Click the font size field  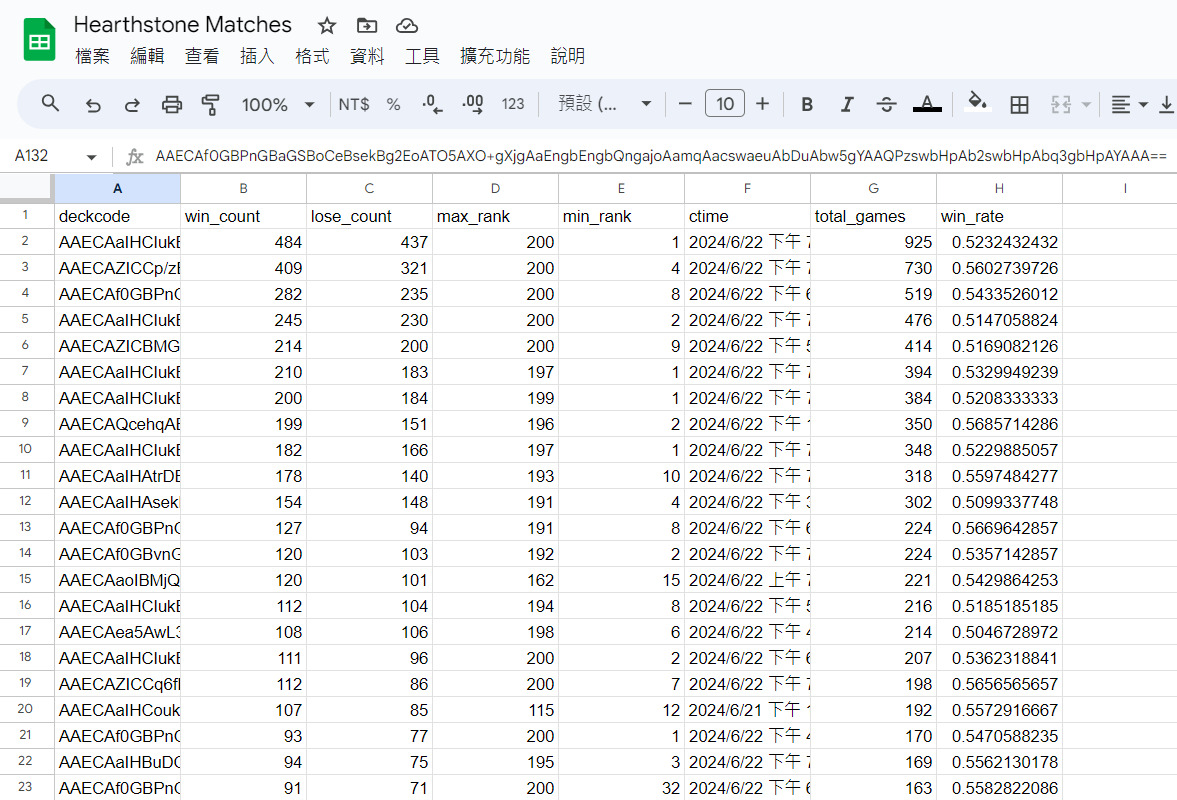click(724, 104)
